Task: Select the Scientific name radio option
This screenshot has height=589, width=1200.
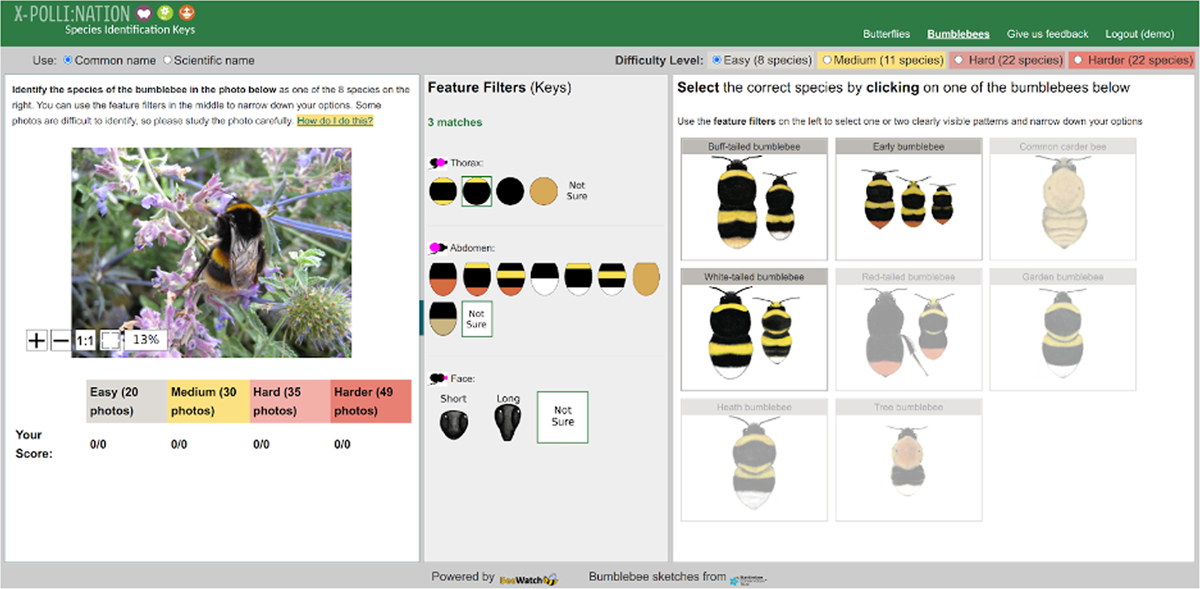Action: tap(168, 60)
